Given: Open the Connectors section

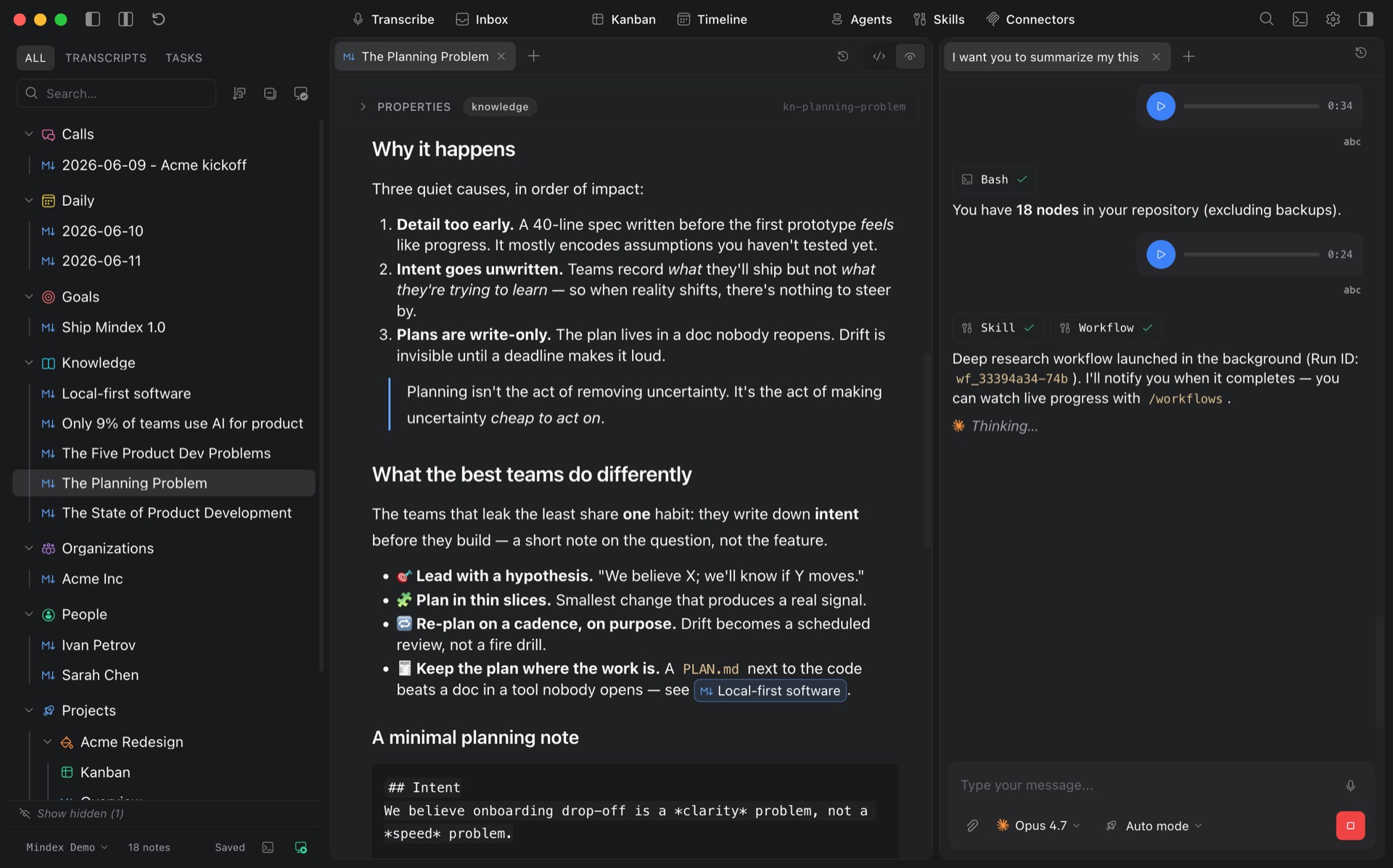Looking at the screenshot, I should [x=1030, y=20].
